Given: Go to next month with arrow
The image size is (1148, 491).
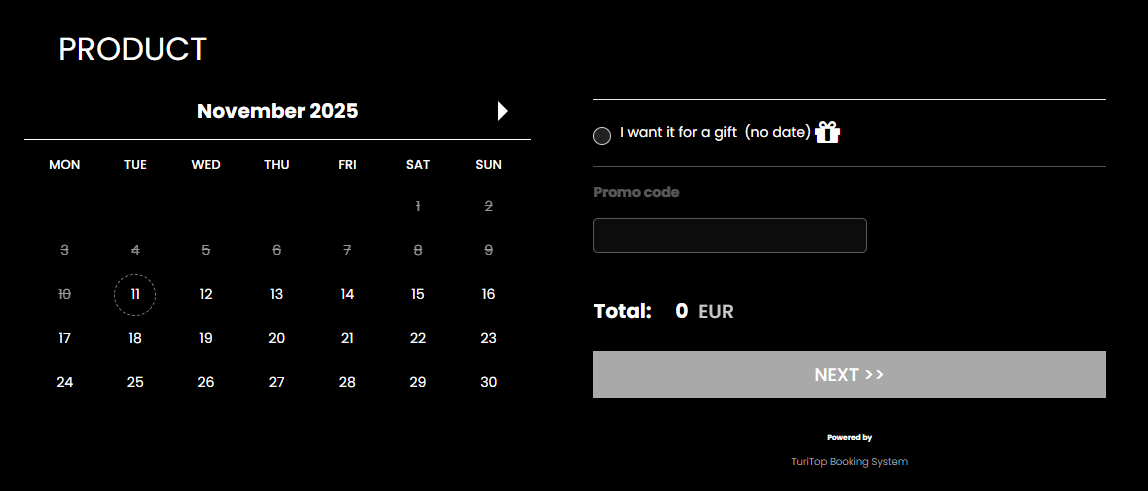Looking at the screenshot, I should (503, 111).
